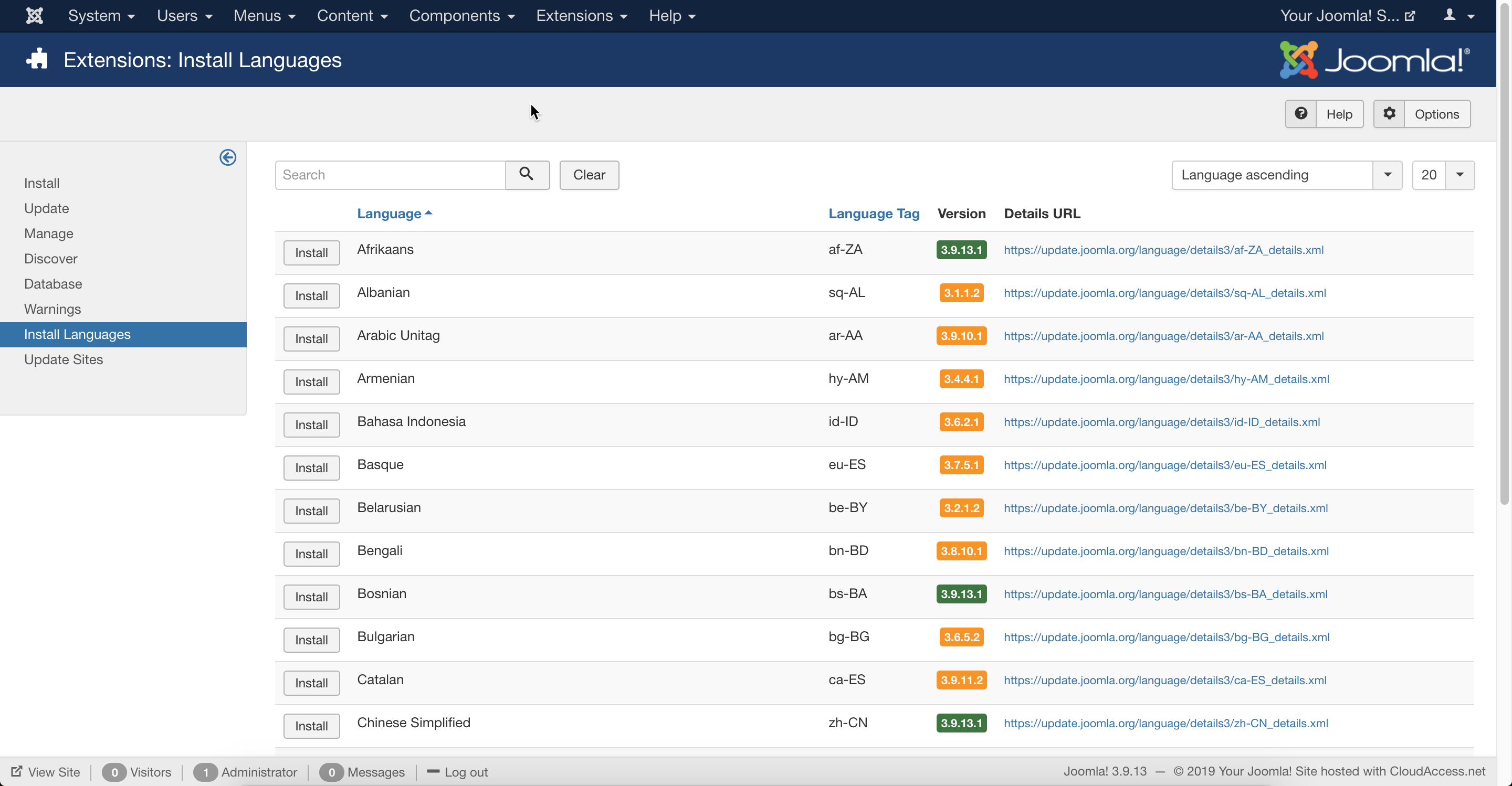Select Update Sites in the sidebar
The height and width of the screenshot is (786, 1512).
(x=64, y=359)
